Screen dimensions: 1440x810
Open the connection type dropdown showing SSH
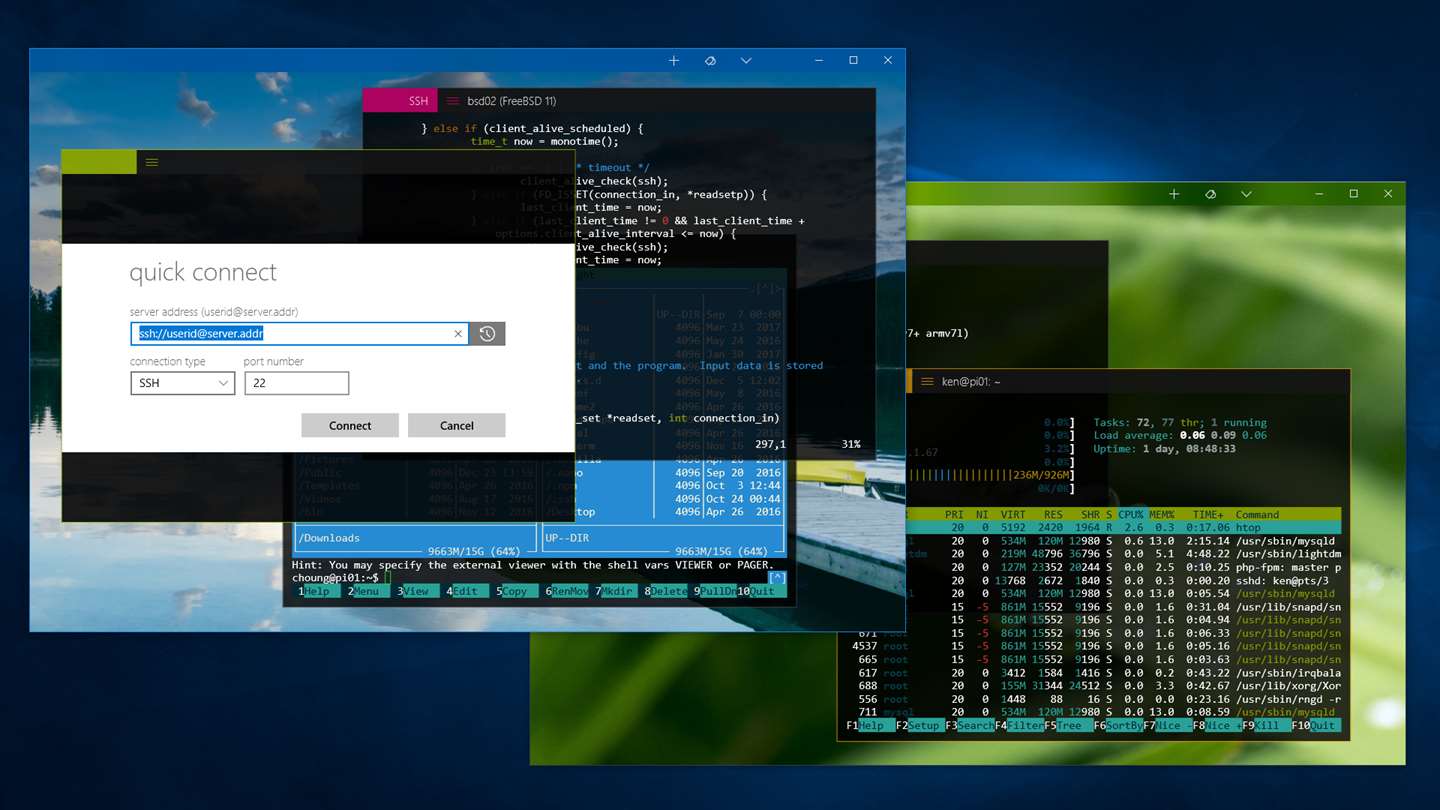tap(182, 383)
